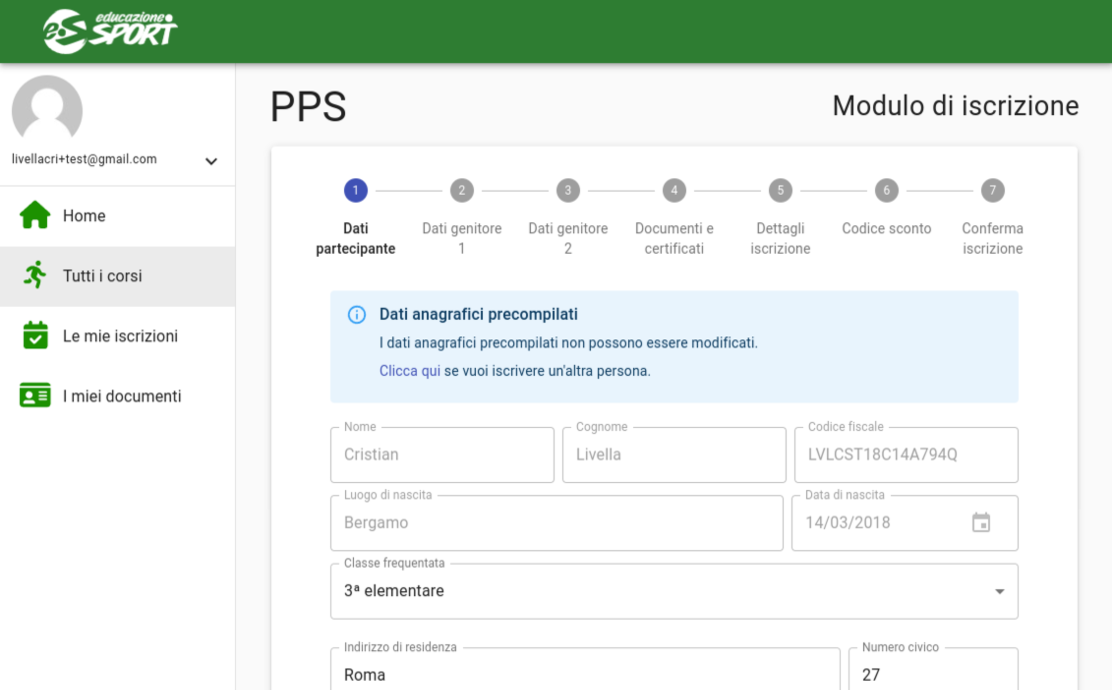Click the Indirizzo di residenza field

585,675
